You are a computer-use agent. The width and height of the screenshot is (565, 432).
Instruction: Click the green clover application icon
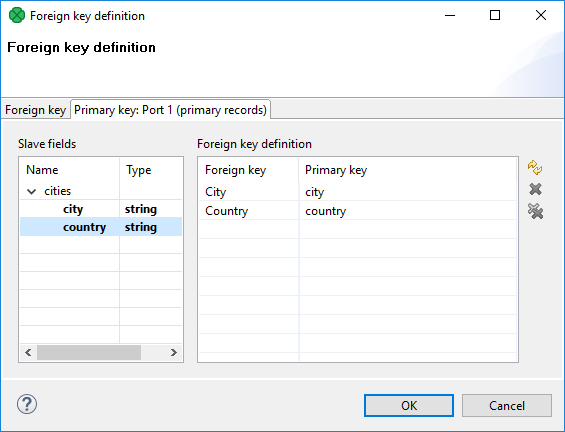[x=17, y=15]
